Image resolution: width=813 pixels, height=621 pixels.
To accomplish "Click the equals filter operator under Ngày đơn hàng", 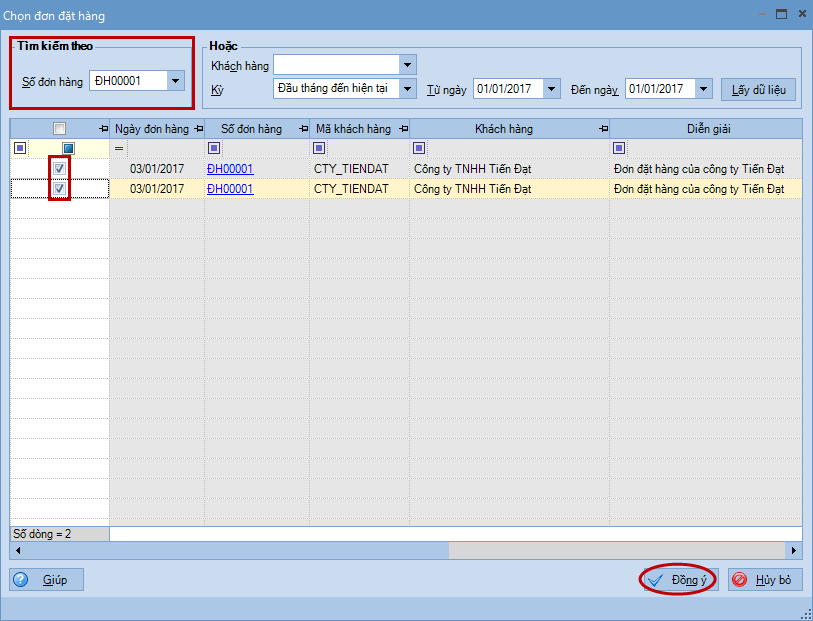I will (119, 149).
